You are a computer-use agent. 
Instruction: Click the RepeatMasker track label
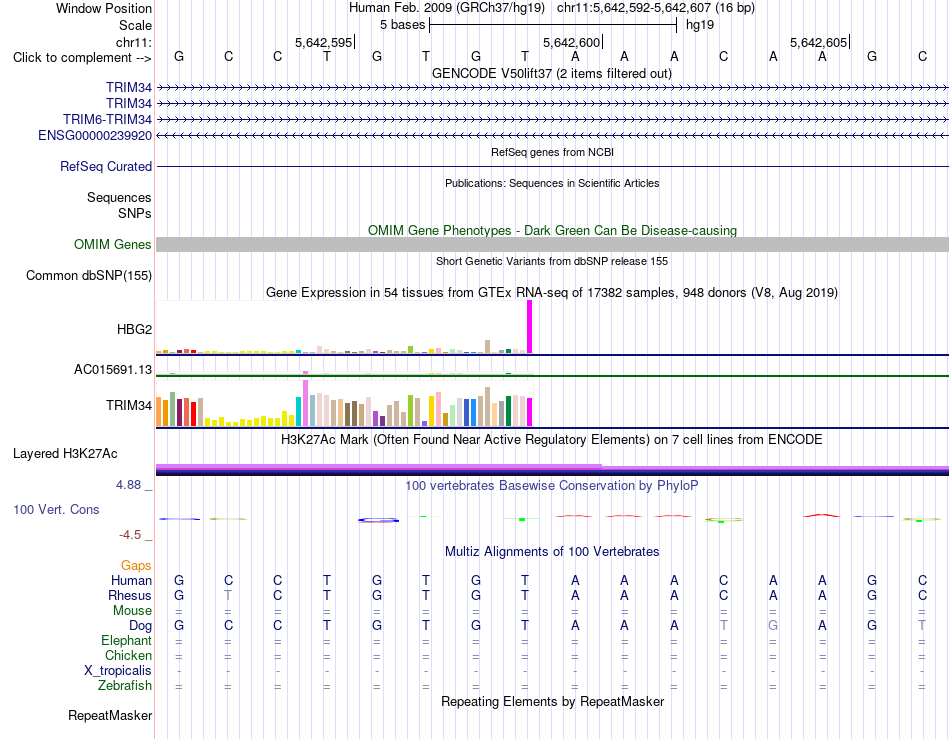pyautogui.click(x=110, y=716)
